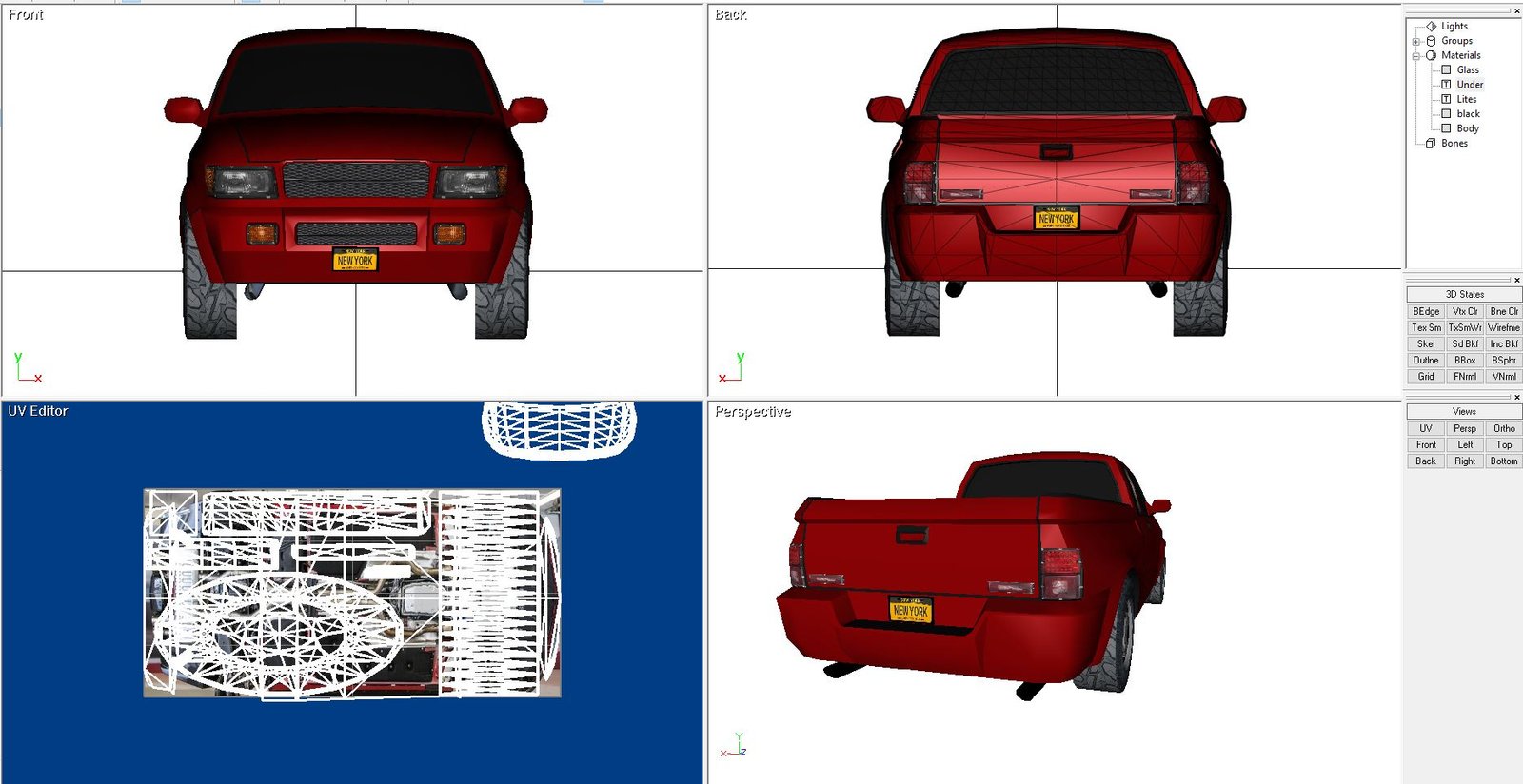Click the Groups cylinder icon
The height and width of the screenshot is (784, 1523).
point(1431,41)
